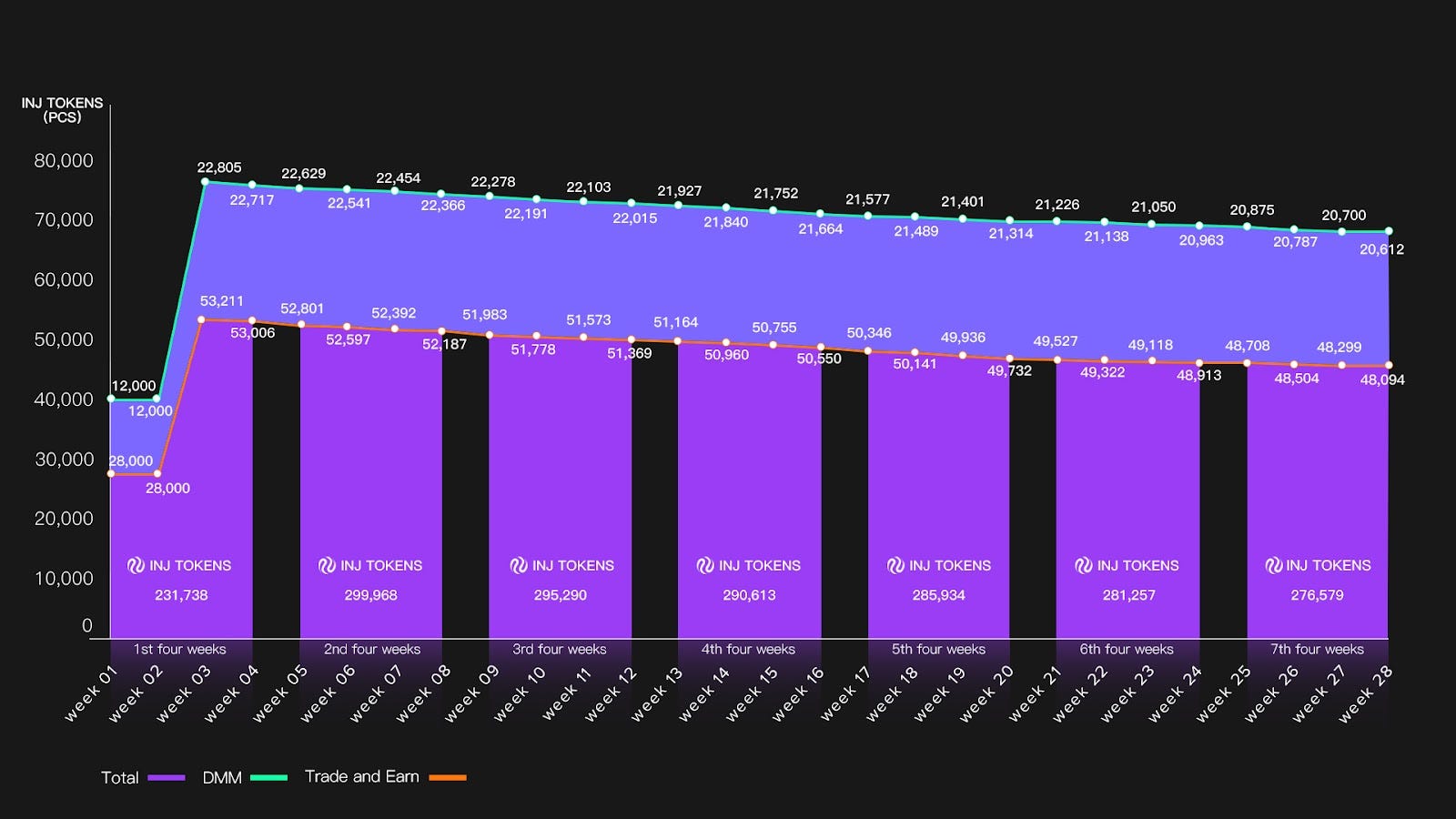Screen dimensions: 1456x819
Task: Click the "INJ TOKENS (PCS)" axis title
Action: [x=62, y=110]
